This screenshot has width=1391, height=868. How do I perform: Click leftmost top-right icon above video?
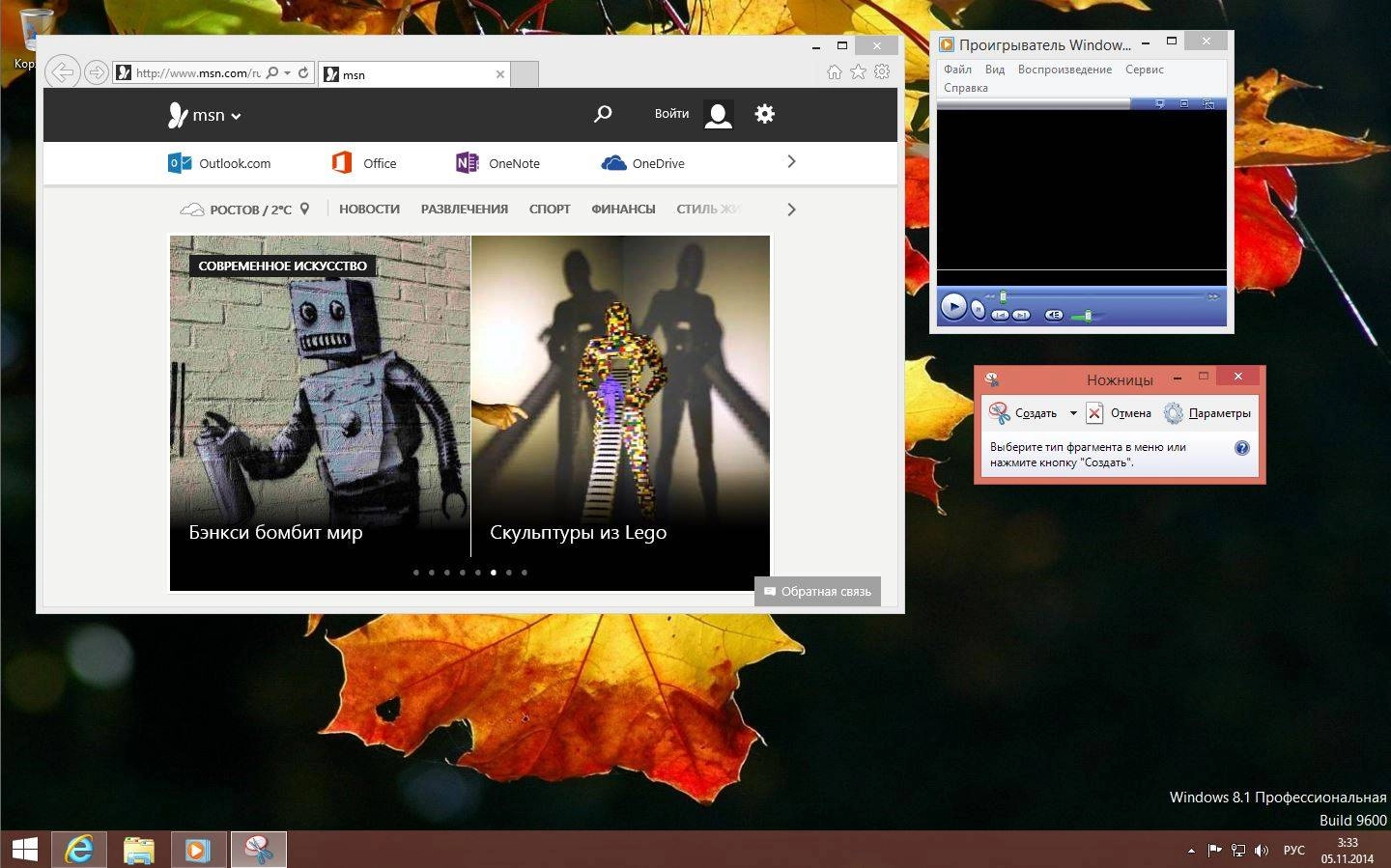click(1159, 103)
